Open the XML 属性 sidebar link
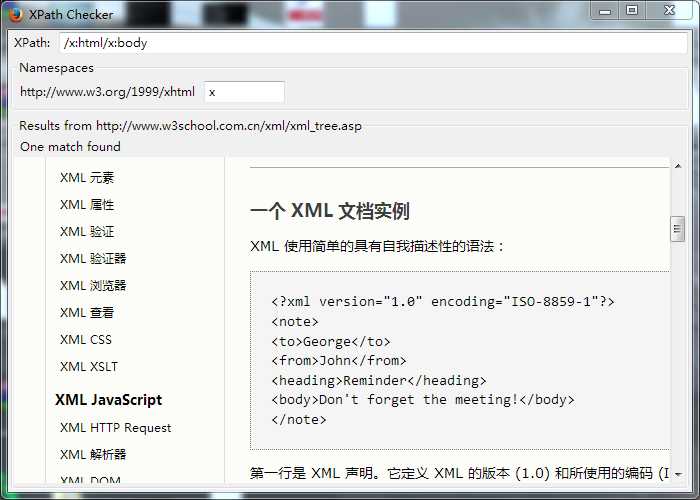Screen dimensions: 700x500 click(x=87, y=204)
